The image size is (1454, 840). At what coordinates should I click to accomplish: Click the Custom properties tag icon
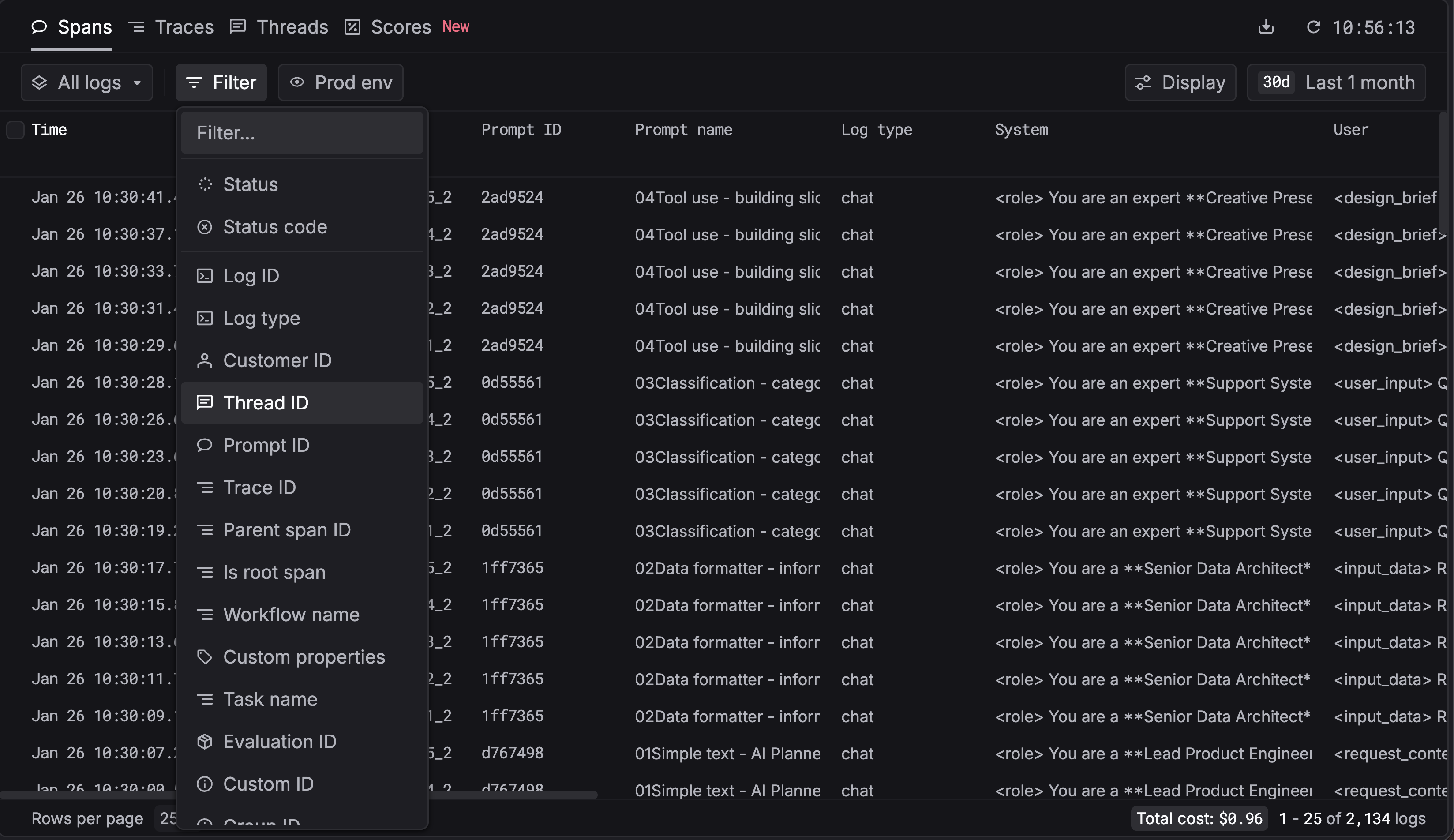coord(205,656)
